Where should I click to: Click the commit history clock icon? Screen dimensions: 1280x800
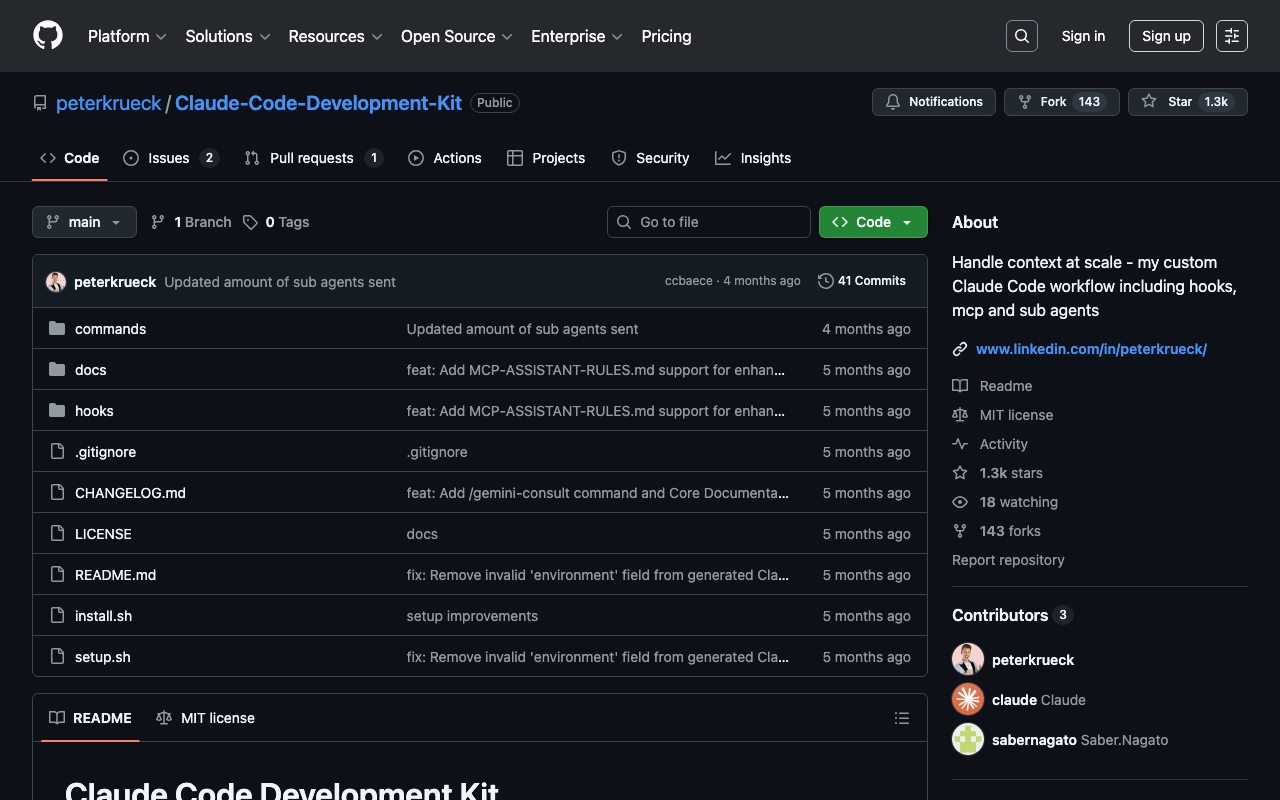[x=825, y=281]
